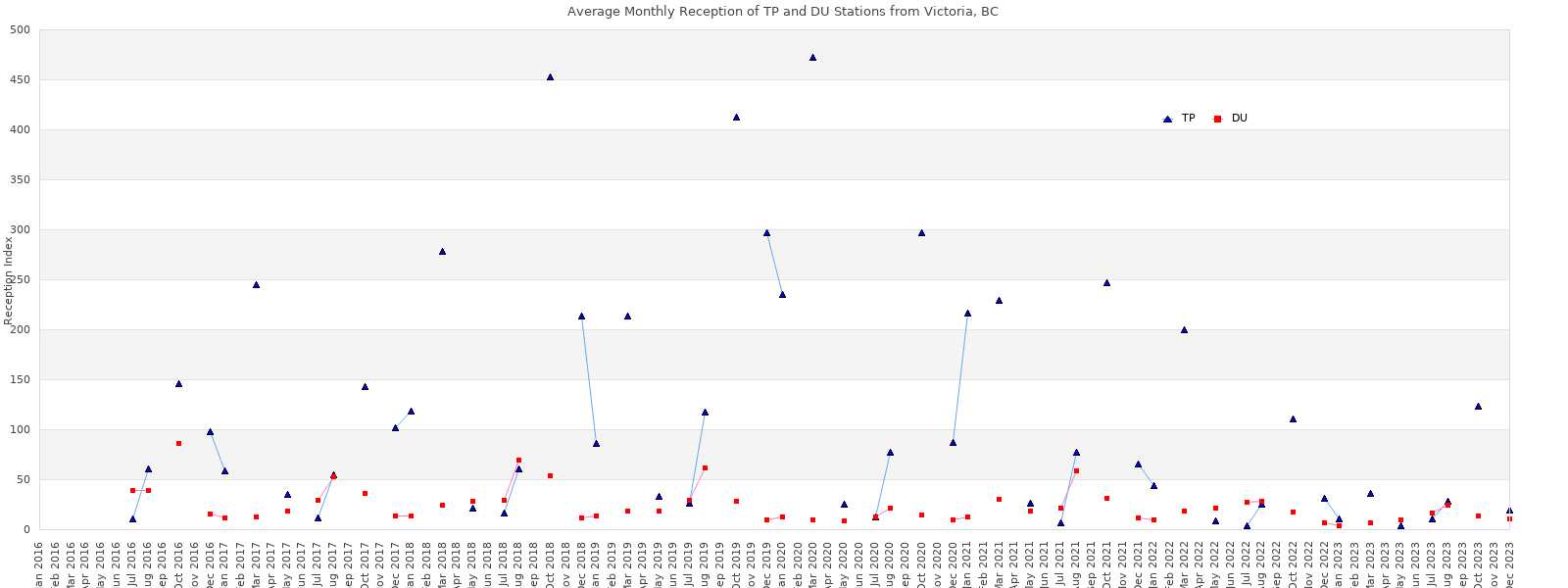
Task: Click the TP marker at Mar 2021
Action: click(999, 301)
